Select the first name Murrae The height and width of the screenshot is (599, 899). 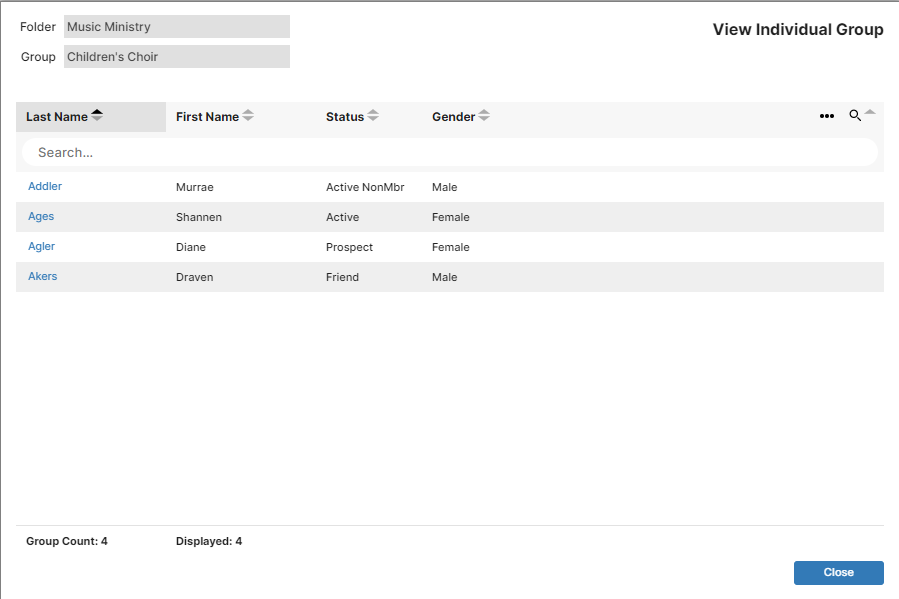pyautogui.click(x=194, y=187)
